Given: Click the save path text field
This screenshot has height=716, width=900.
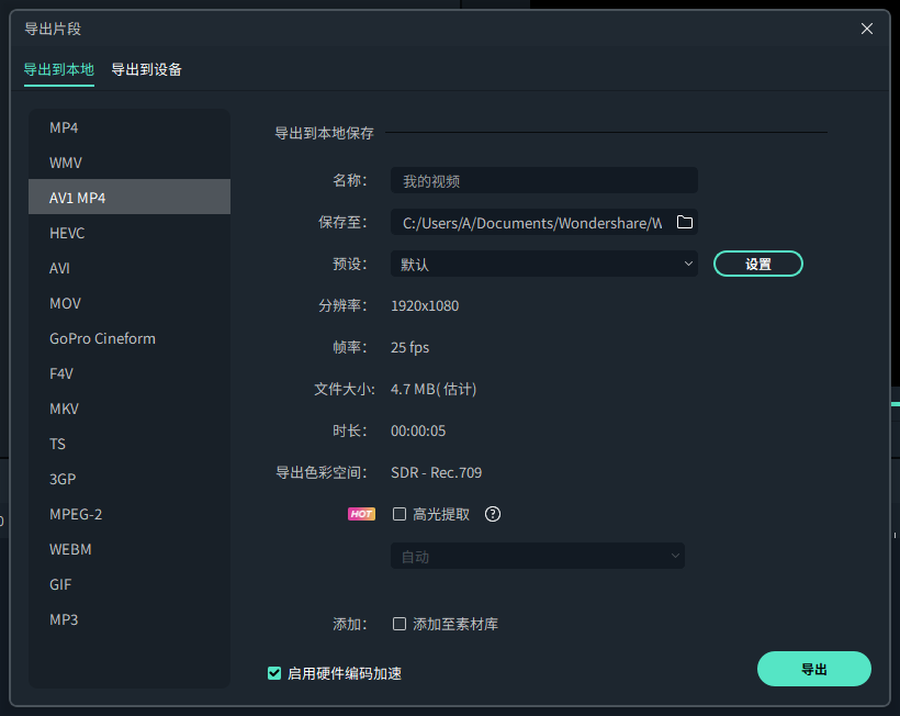Looking at the screenshot, I should coord(530,223).
